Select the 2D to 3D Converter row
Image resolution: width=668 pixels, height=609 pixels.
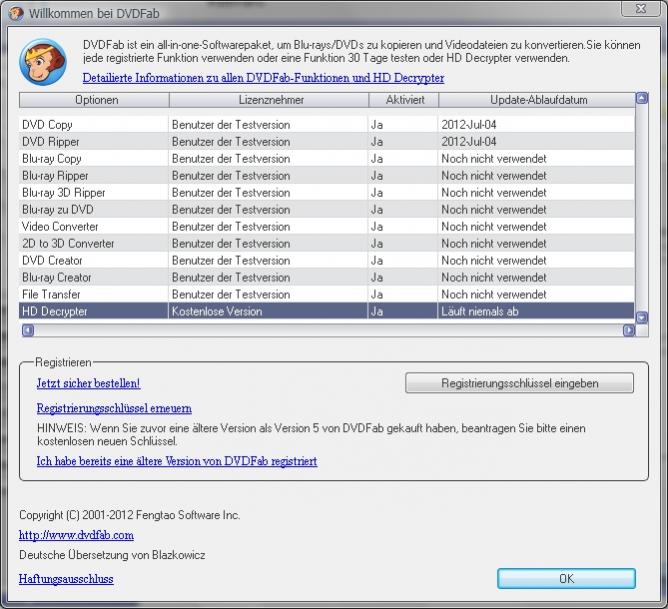(x=327, y=244)
